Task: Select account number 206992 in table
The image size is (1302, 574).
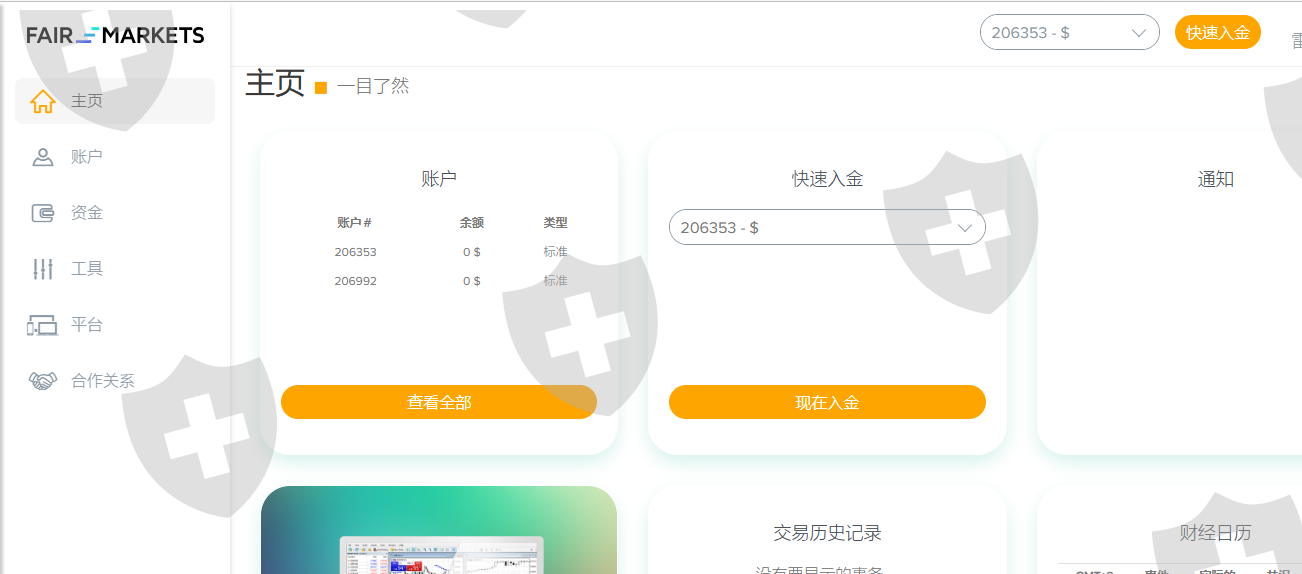Action: tap(355, 281)
